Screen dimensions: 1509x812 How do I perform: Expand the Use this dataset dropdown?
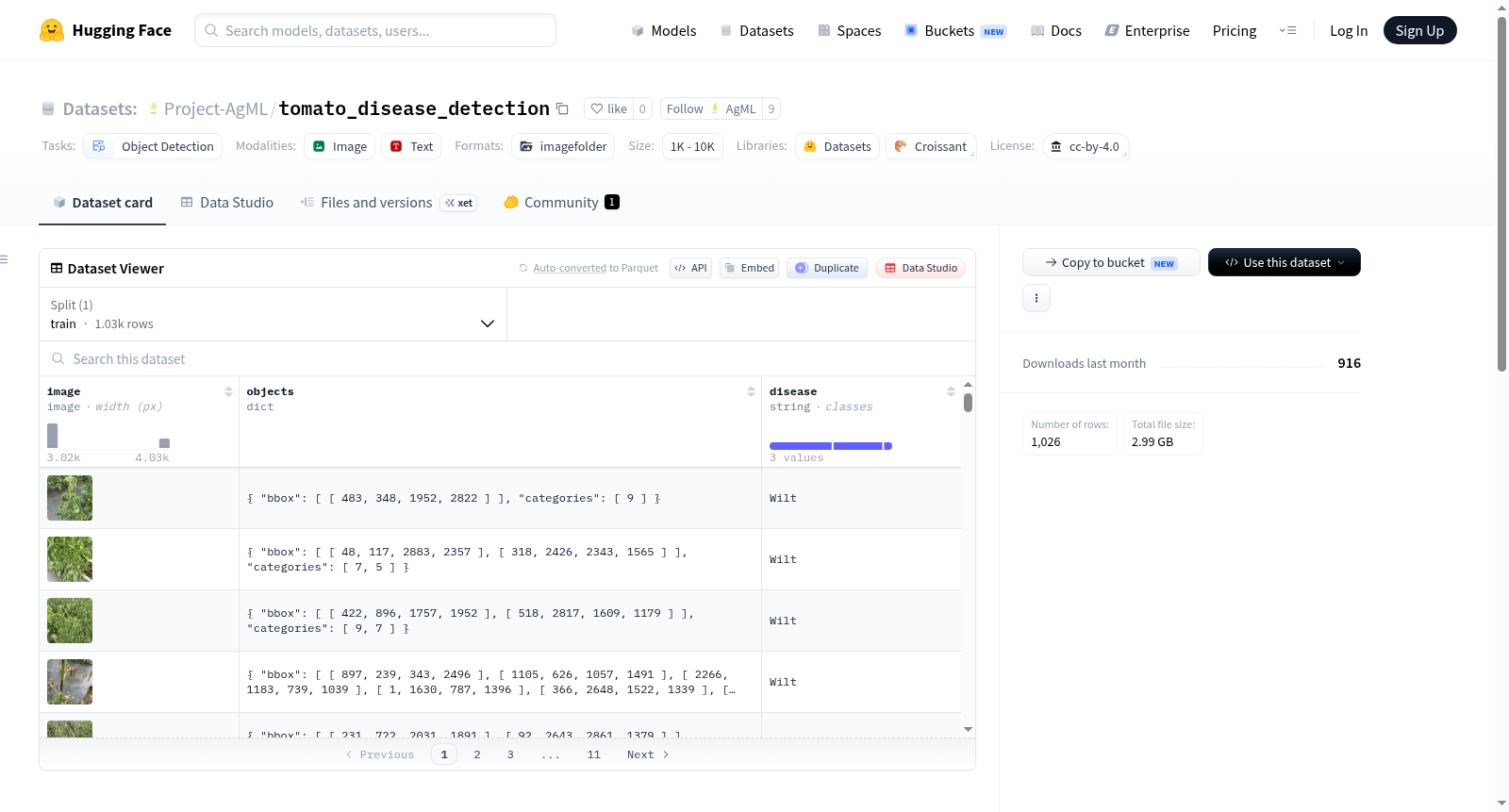[1284, 262]
